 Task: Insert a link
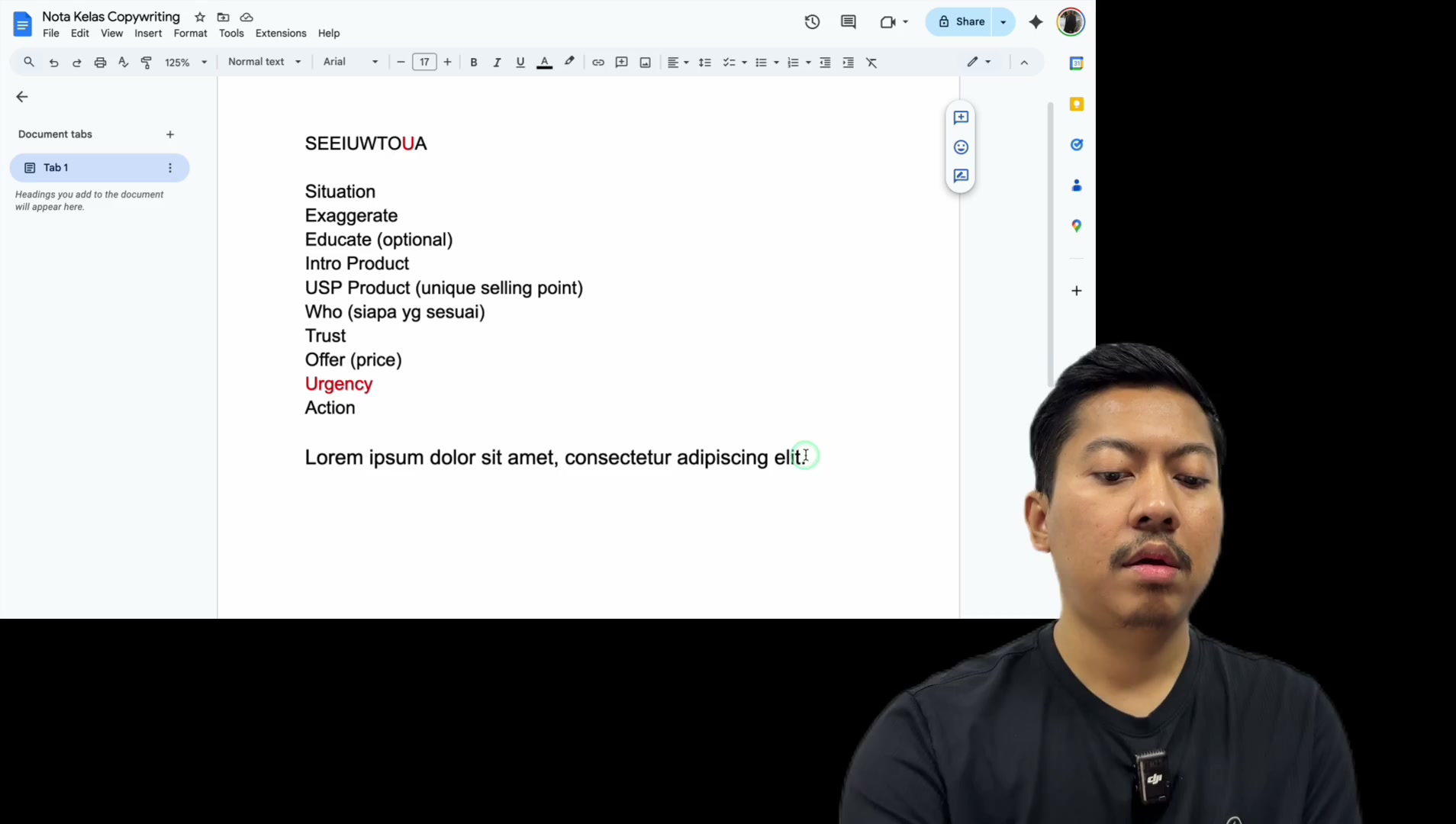(x=598, y=63)
